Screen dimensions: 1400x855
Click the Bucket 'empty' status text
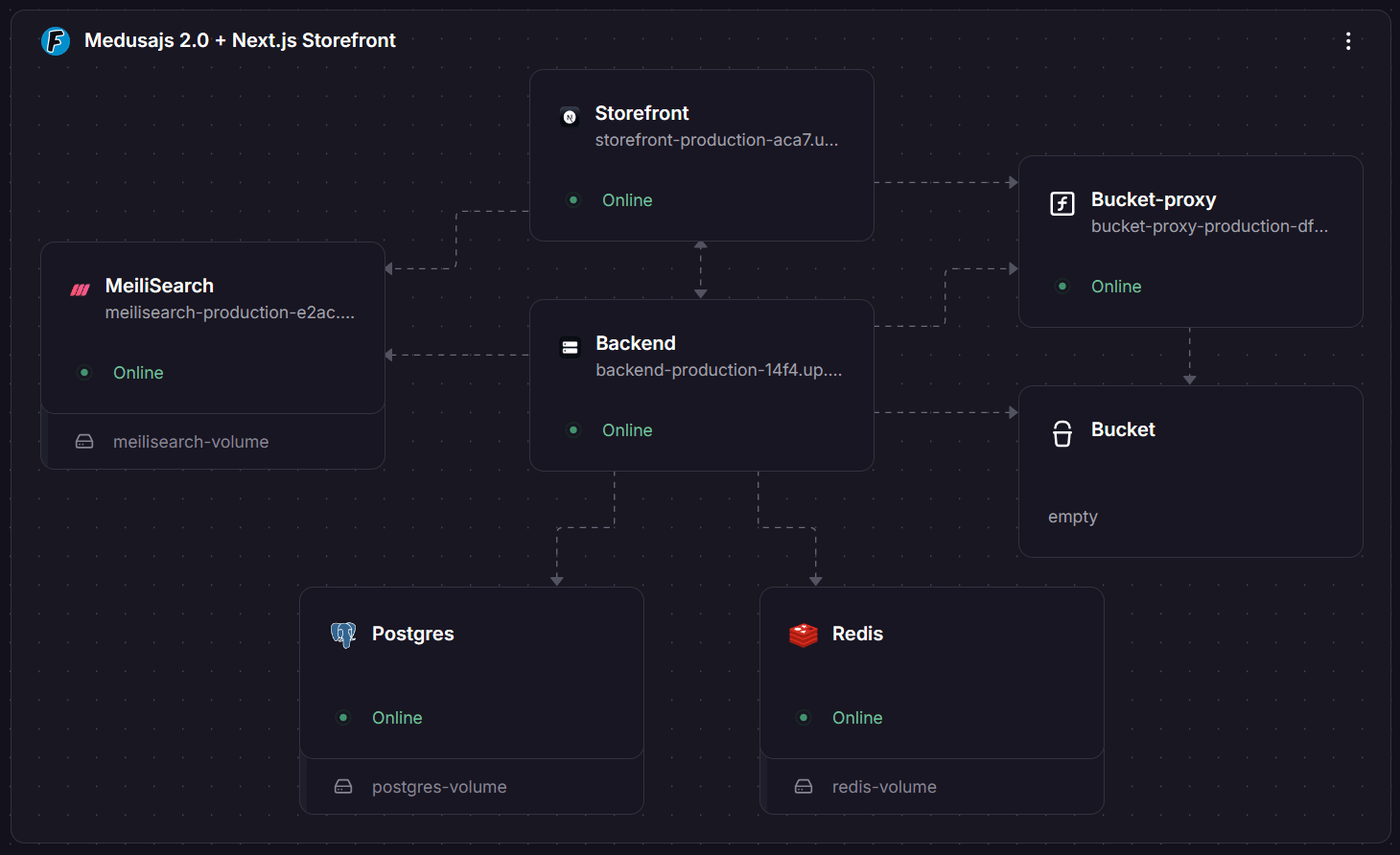click(1073, 517)
